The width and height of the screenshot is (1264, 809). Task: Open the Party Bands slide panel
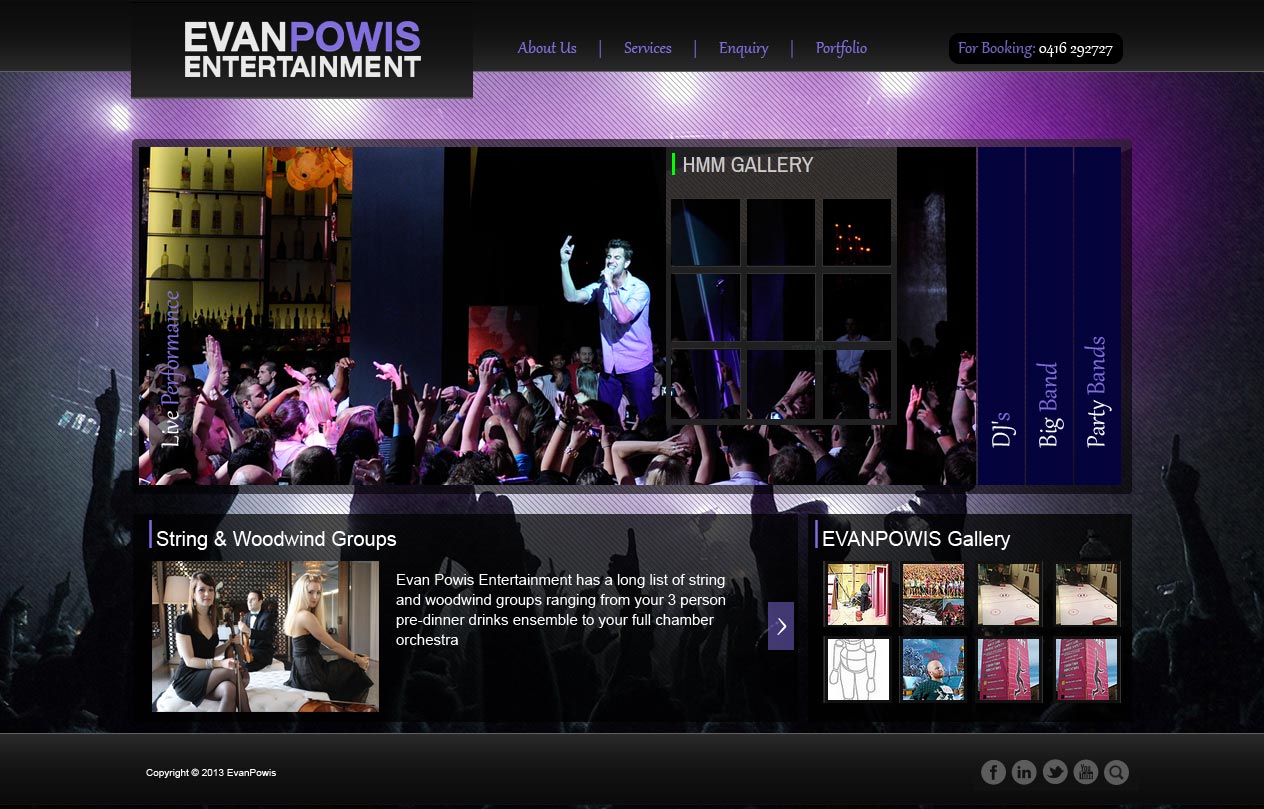pos(1097,316)
